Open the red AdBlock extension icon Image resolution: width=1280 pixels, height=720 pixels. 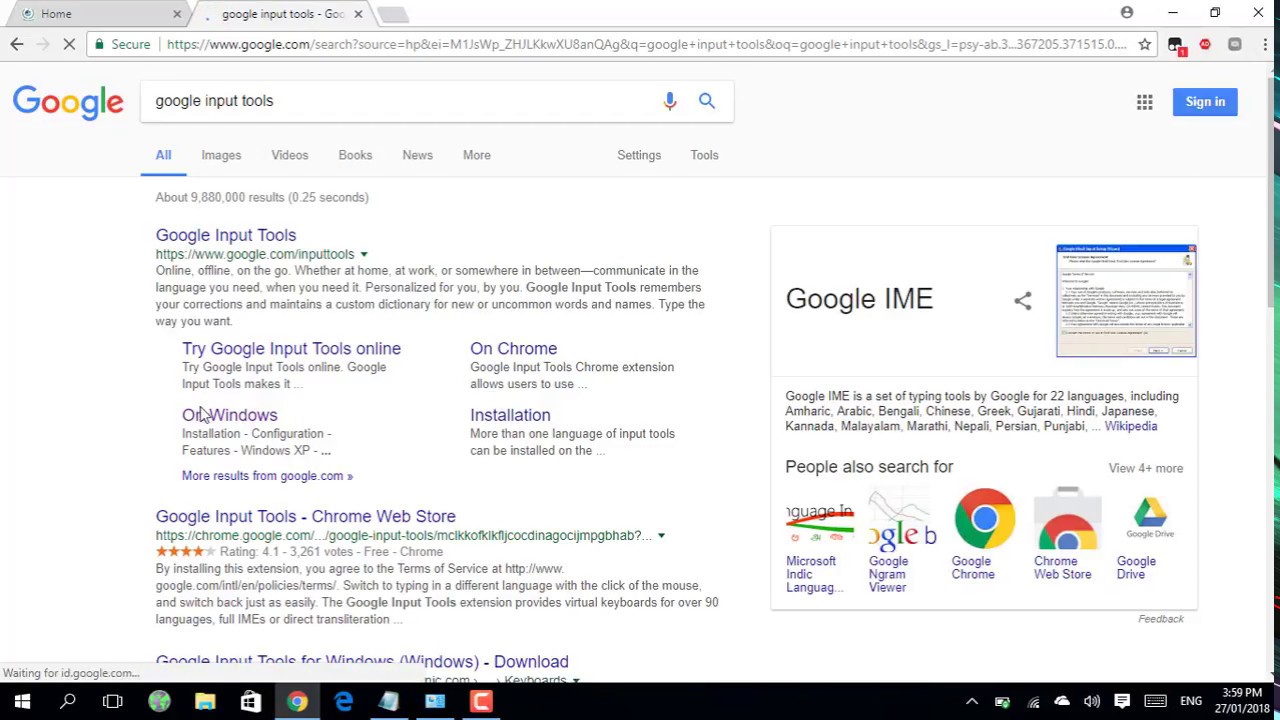(1205, 44)
